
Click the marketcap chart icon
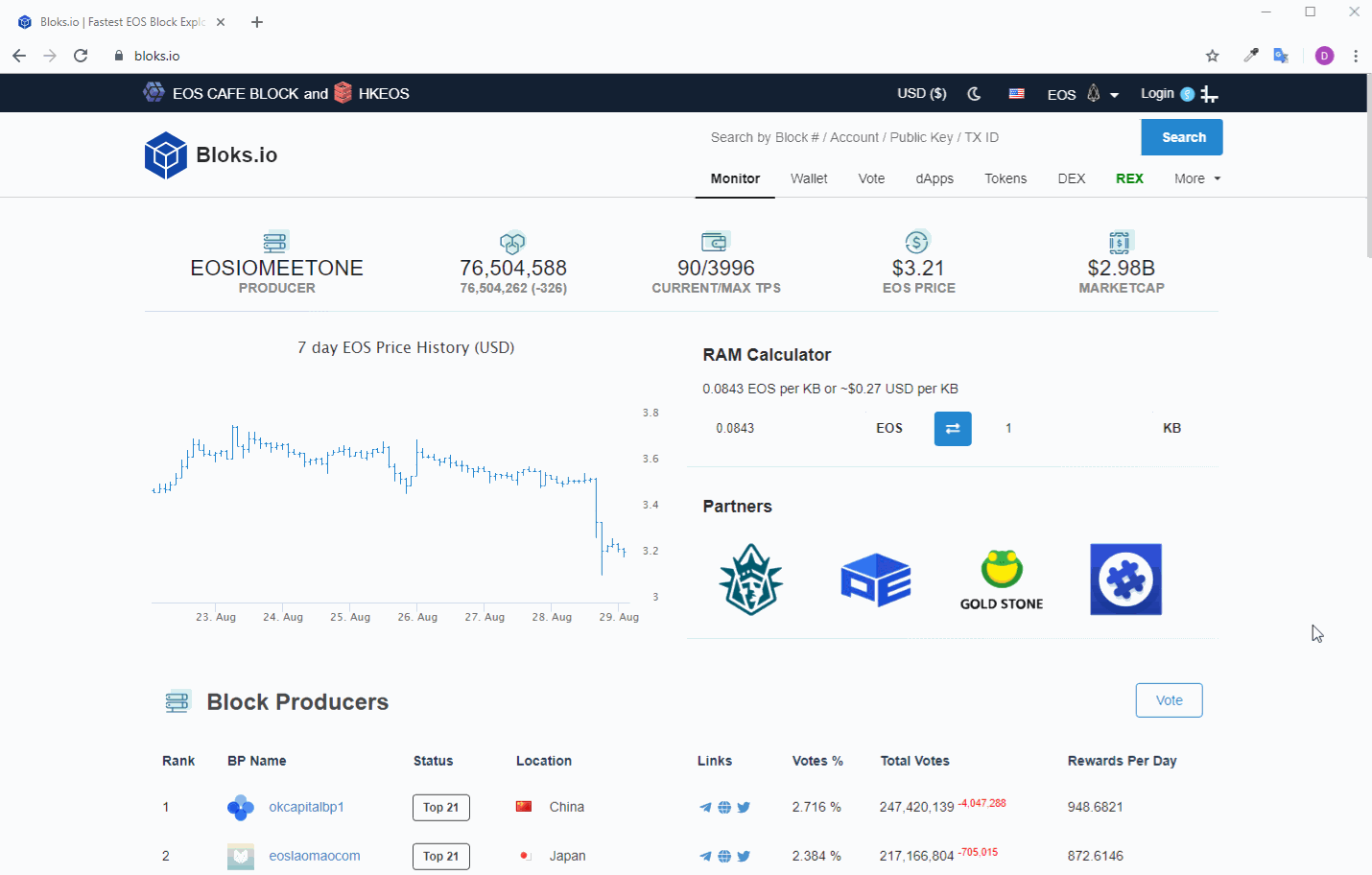tap(1121, 242)
